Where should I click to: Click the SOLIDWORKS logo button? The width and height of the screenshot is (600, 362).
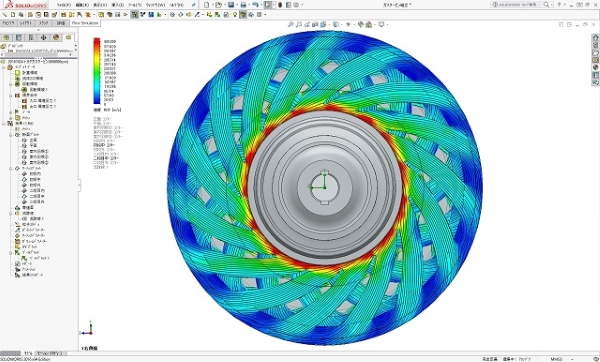tap(26, 5)
